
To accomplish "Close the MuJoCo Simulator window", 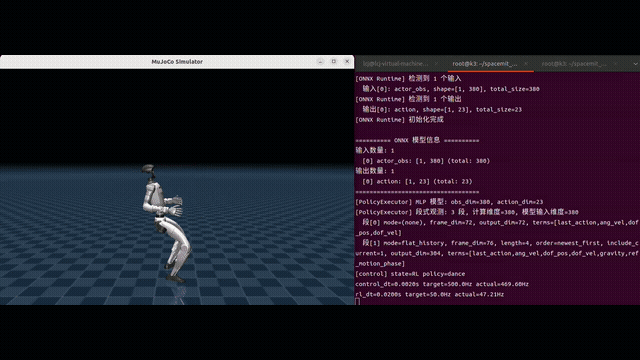I will click(x=347, y=61).
